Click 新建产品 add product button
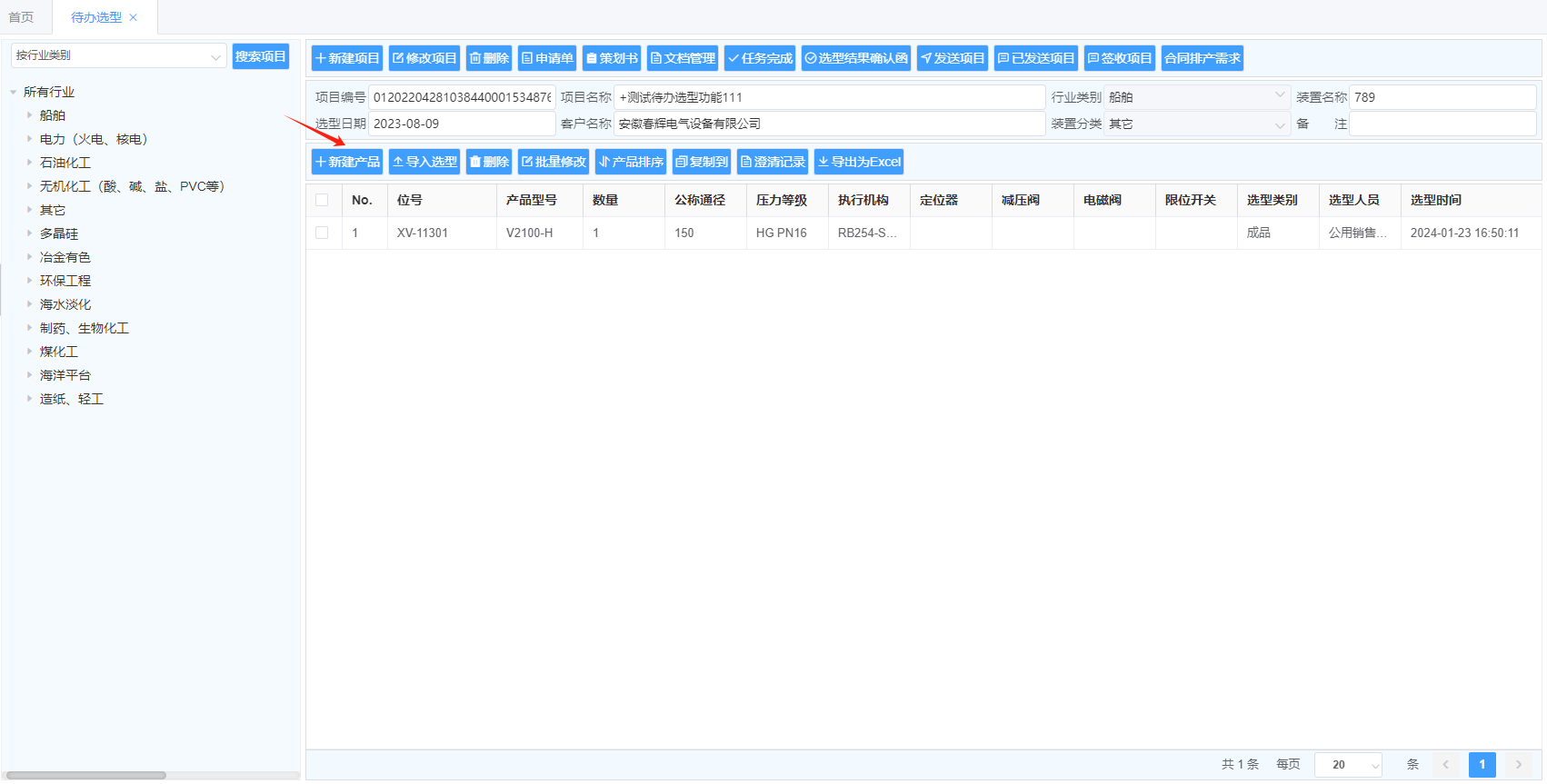This screenshot has height=784, width=1547. [346, 162]
